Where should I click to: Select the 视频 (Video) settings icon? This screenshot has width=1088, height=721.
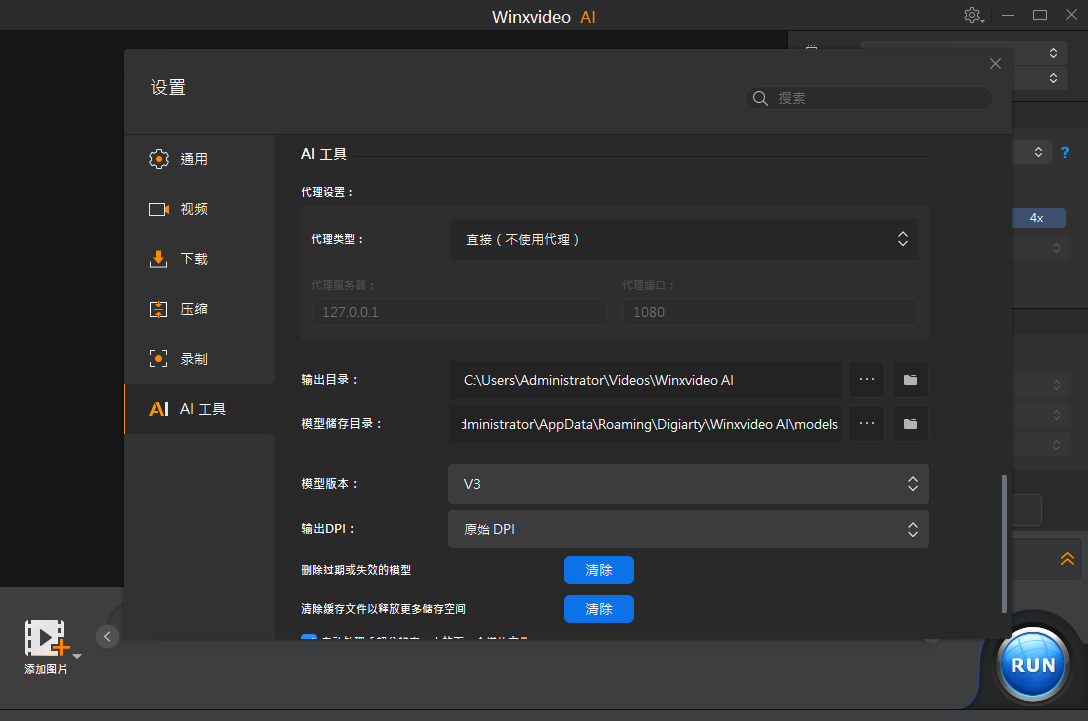(x=158, y=209)
